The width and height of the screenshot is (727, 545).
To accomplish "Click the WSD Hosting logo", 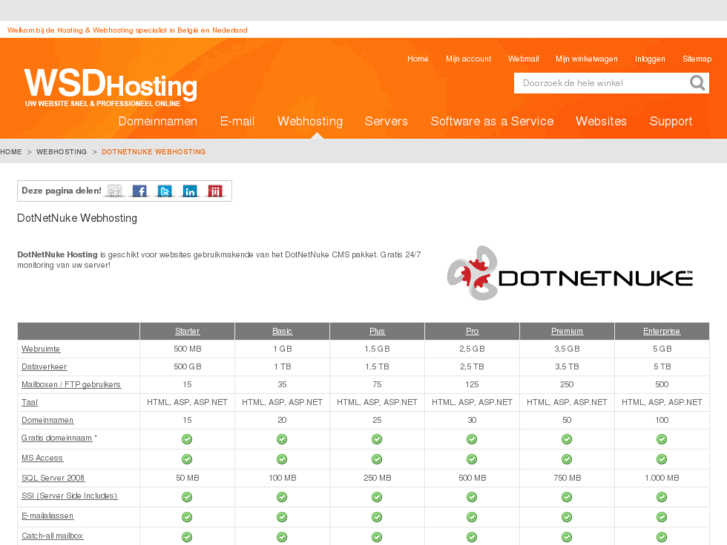I will pos(111,87).
